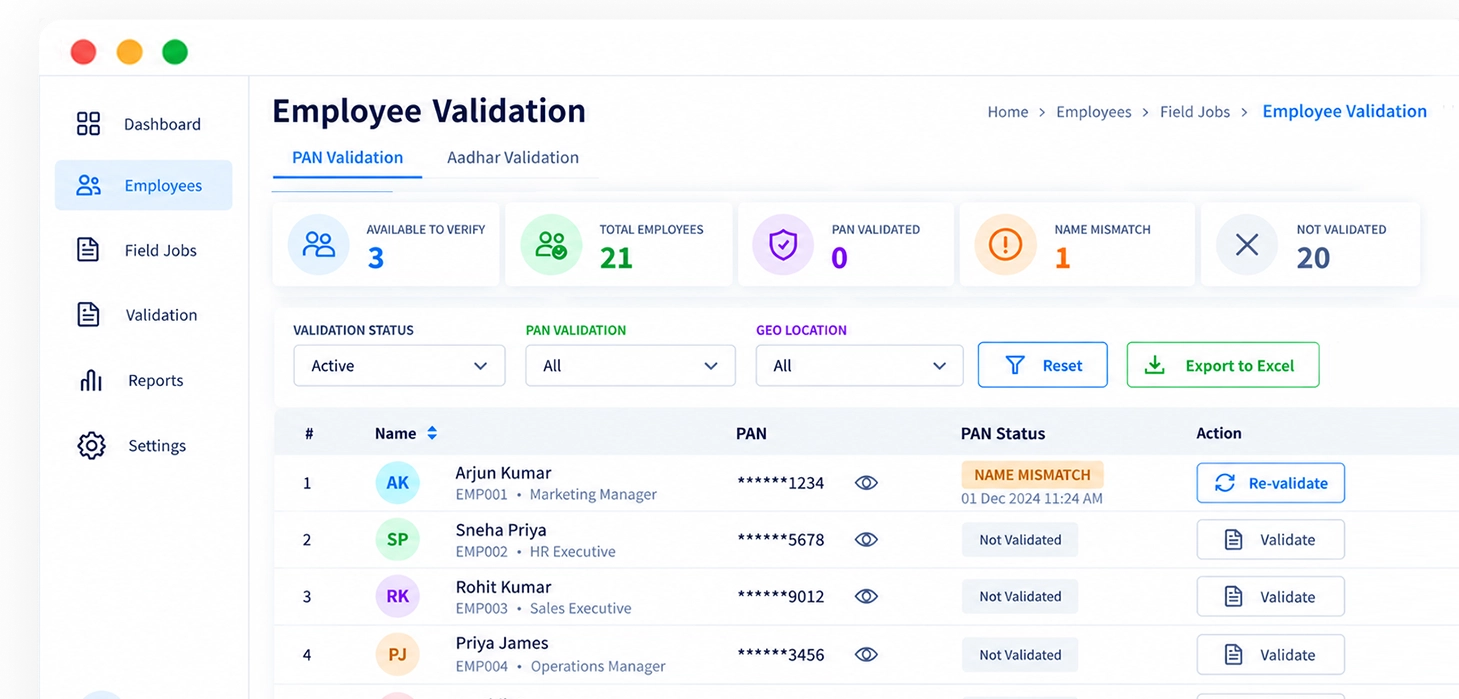Validate PAN for Rohit Kumar
The image size is (1459, 699).
coord(1270,597)
